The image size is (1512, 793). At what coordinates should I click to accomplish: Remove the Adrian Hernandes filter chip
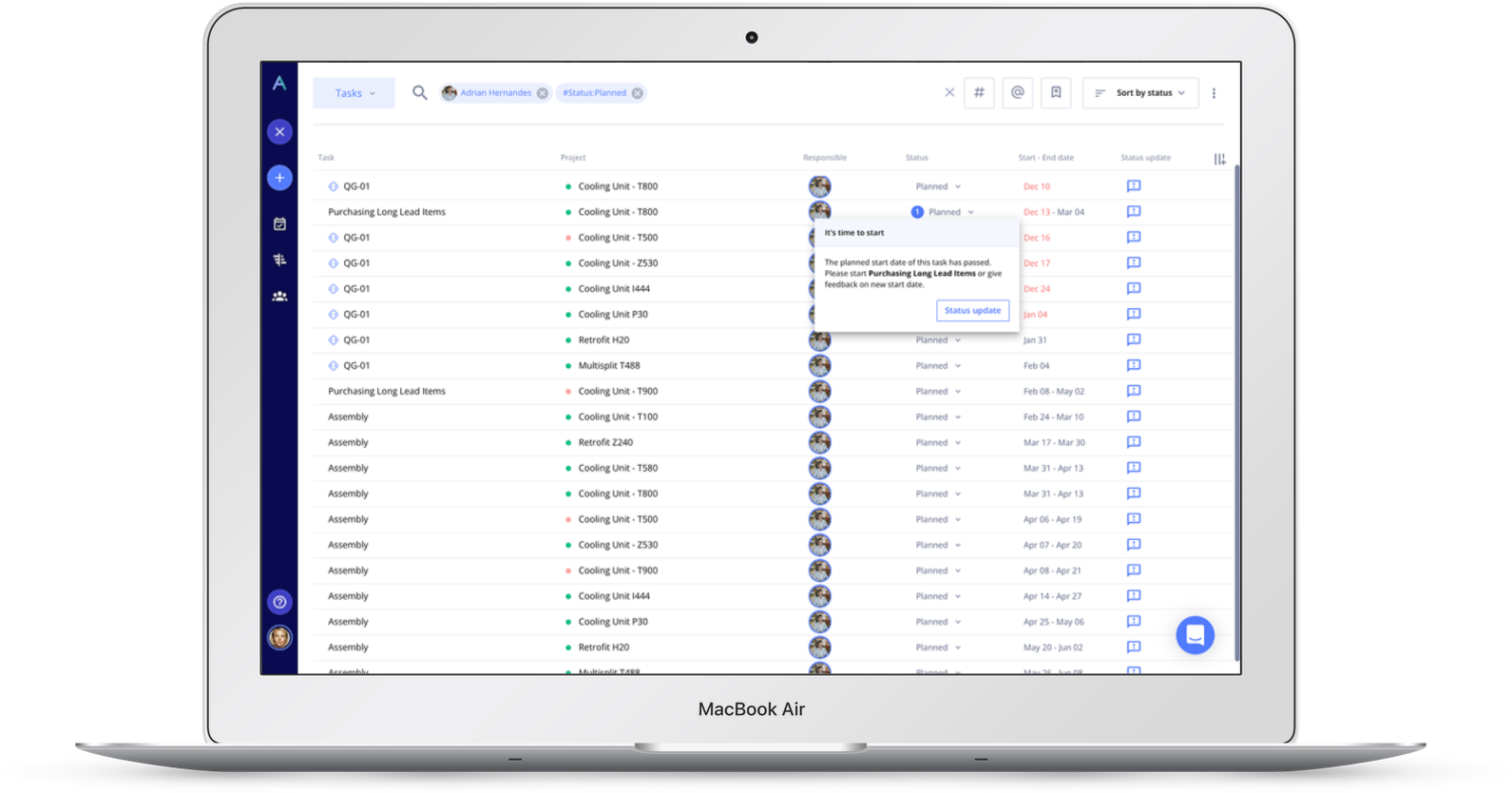pos(543,93)
